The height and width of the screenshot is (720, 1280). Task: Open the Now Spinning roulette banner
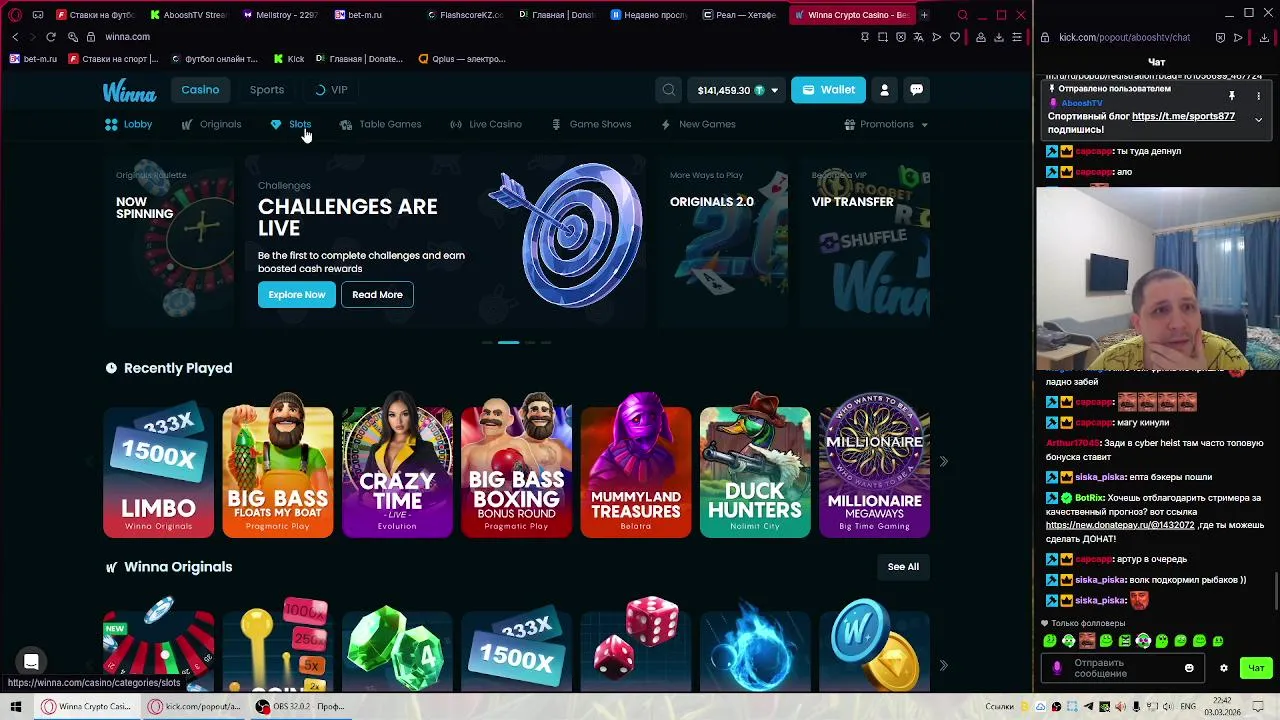[167, 240]
